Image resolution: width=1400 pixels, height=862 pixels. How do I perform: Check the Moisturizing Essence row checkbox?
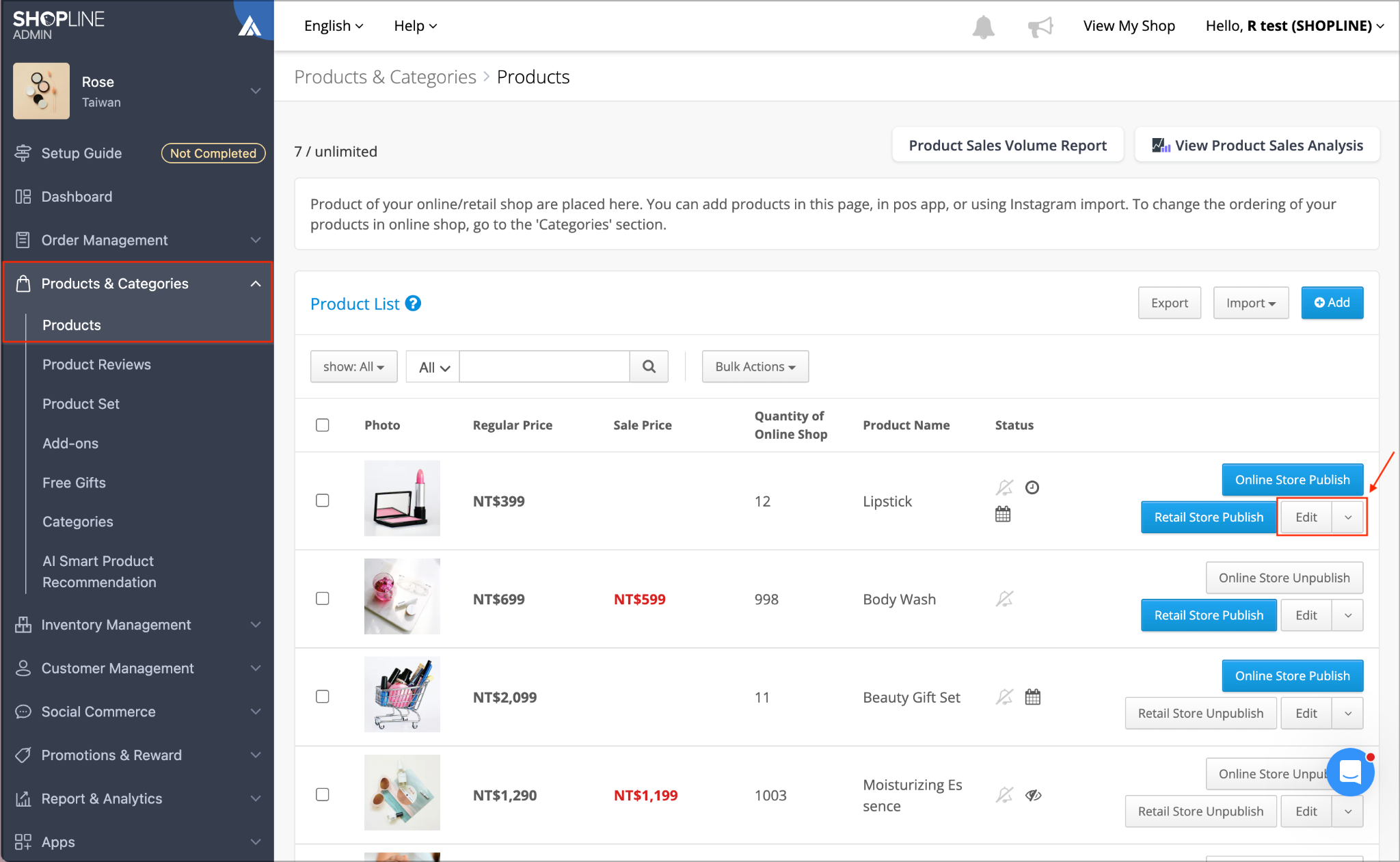point(323,795)
